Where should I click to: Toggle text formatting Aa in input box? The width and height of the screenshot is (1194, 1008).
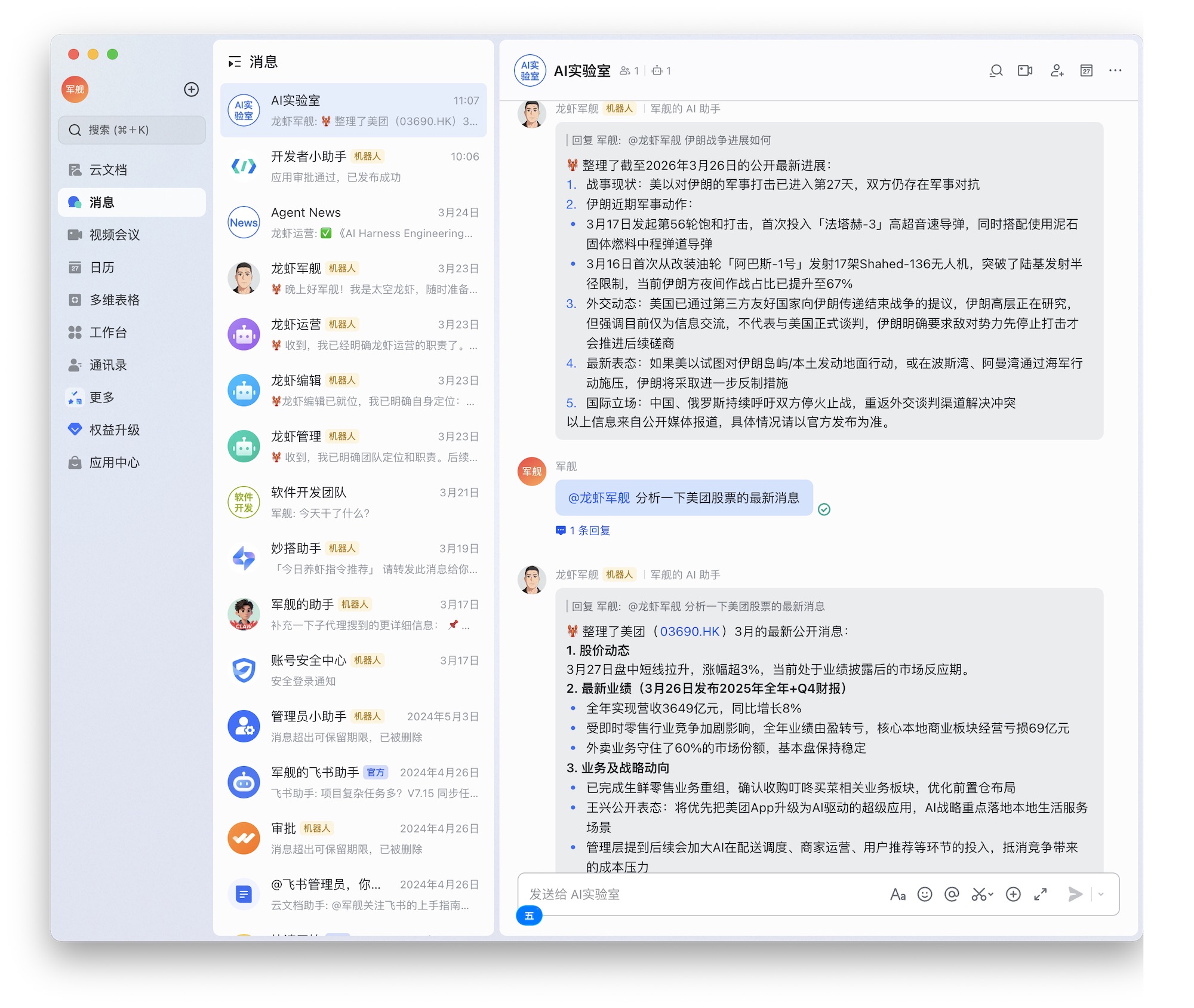(897, 894)
